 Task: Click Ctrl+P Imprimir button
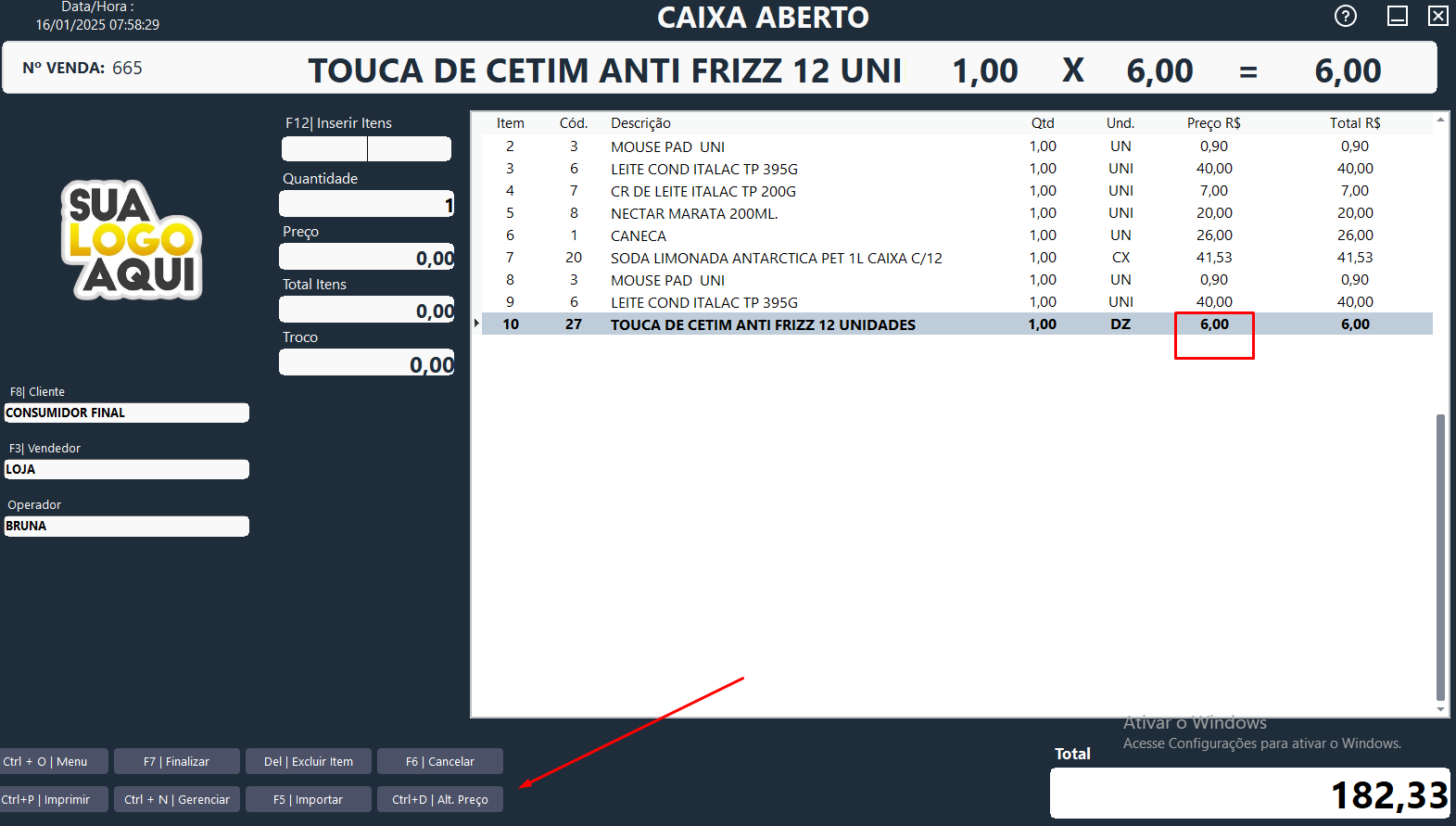(54, 799)
